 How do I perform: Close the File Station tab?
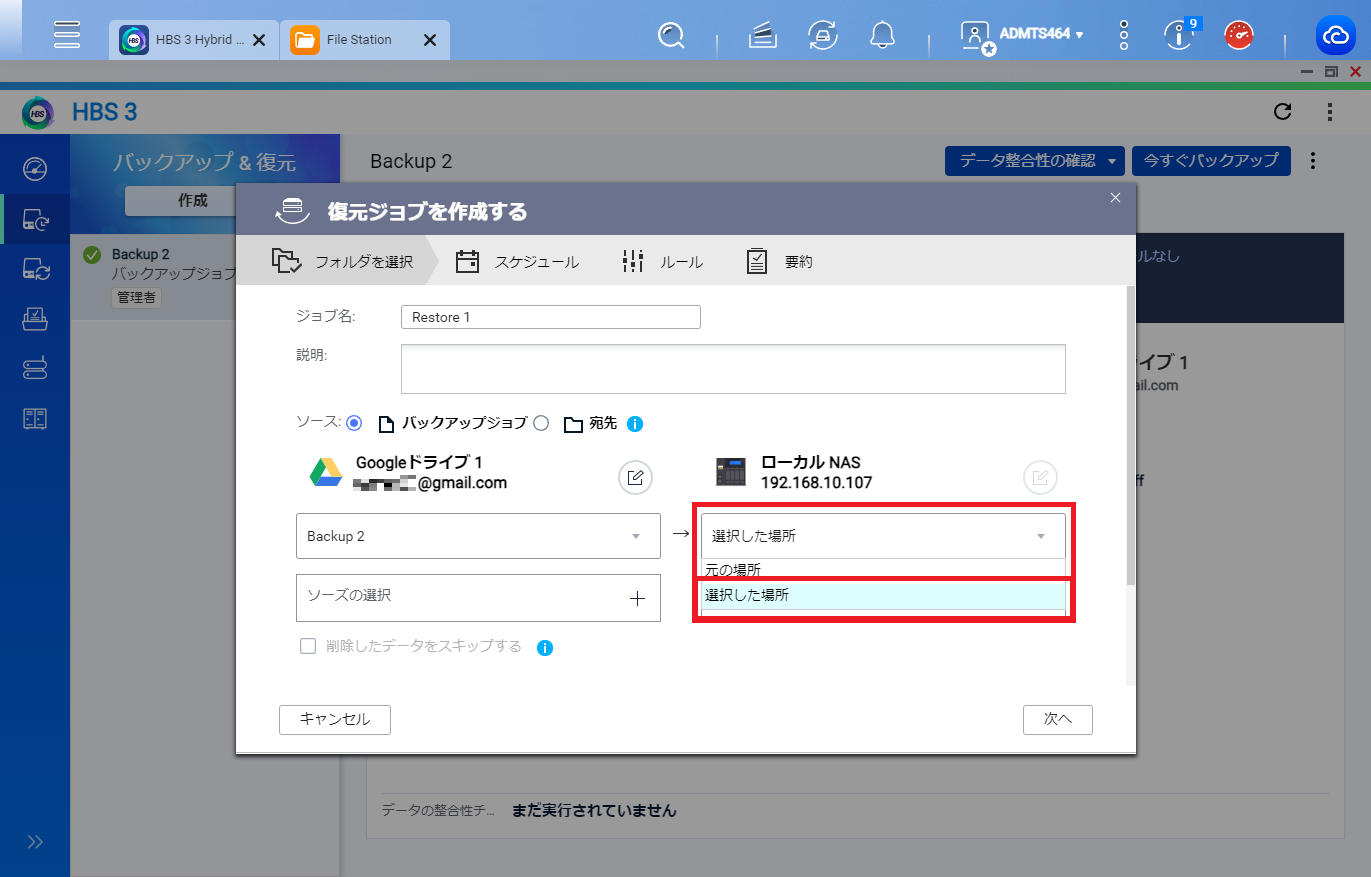pyautogui.click(x=430, y=40)
